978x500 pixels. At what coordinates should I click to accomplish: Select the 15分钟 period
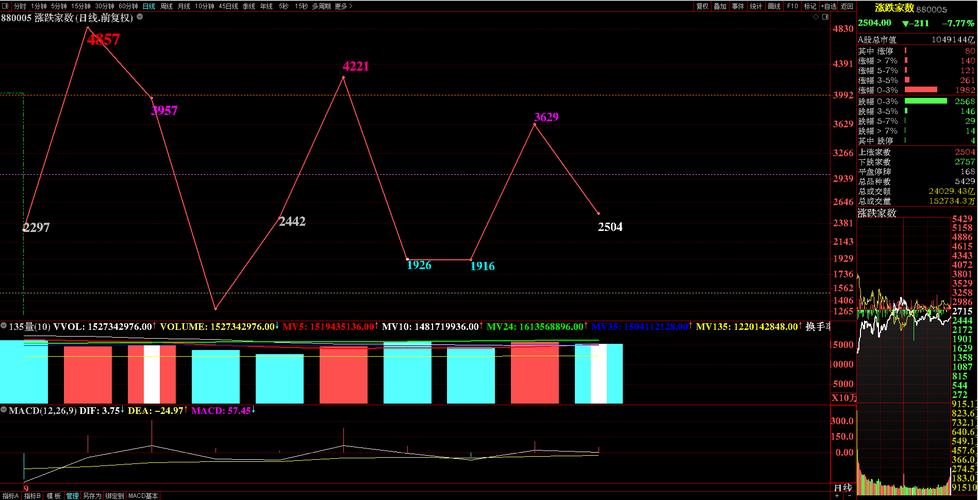pos(81,5)
